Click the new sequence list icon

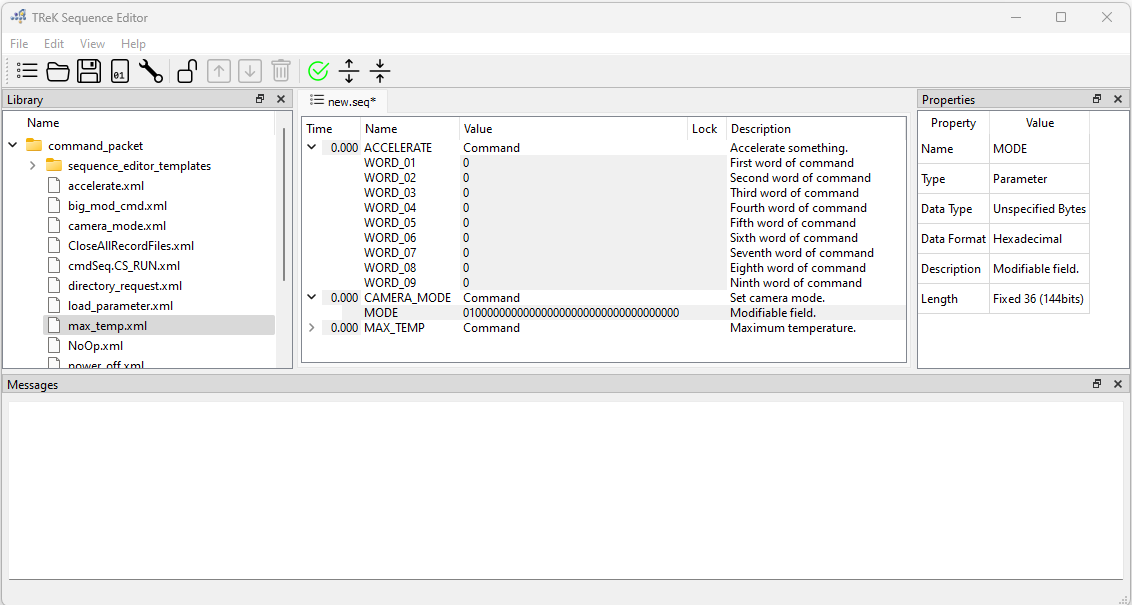pyautogui.click(x=27, y=71)
